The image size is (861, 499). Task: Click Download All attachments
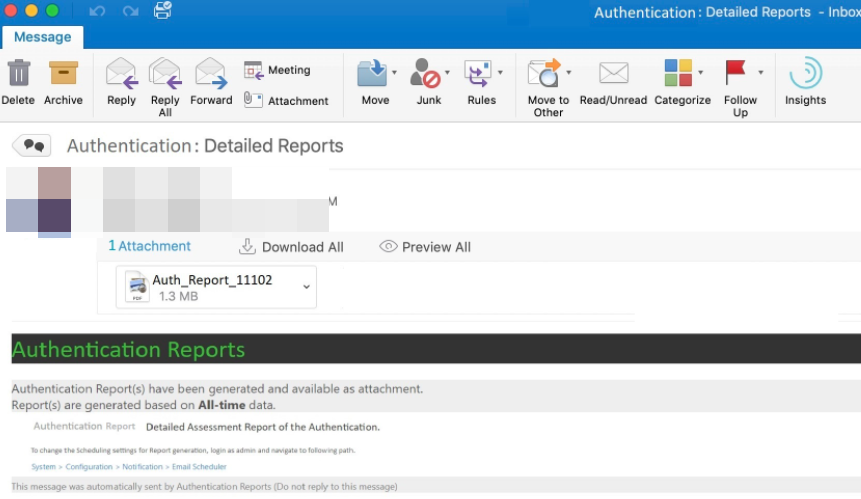point(291,247)
